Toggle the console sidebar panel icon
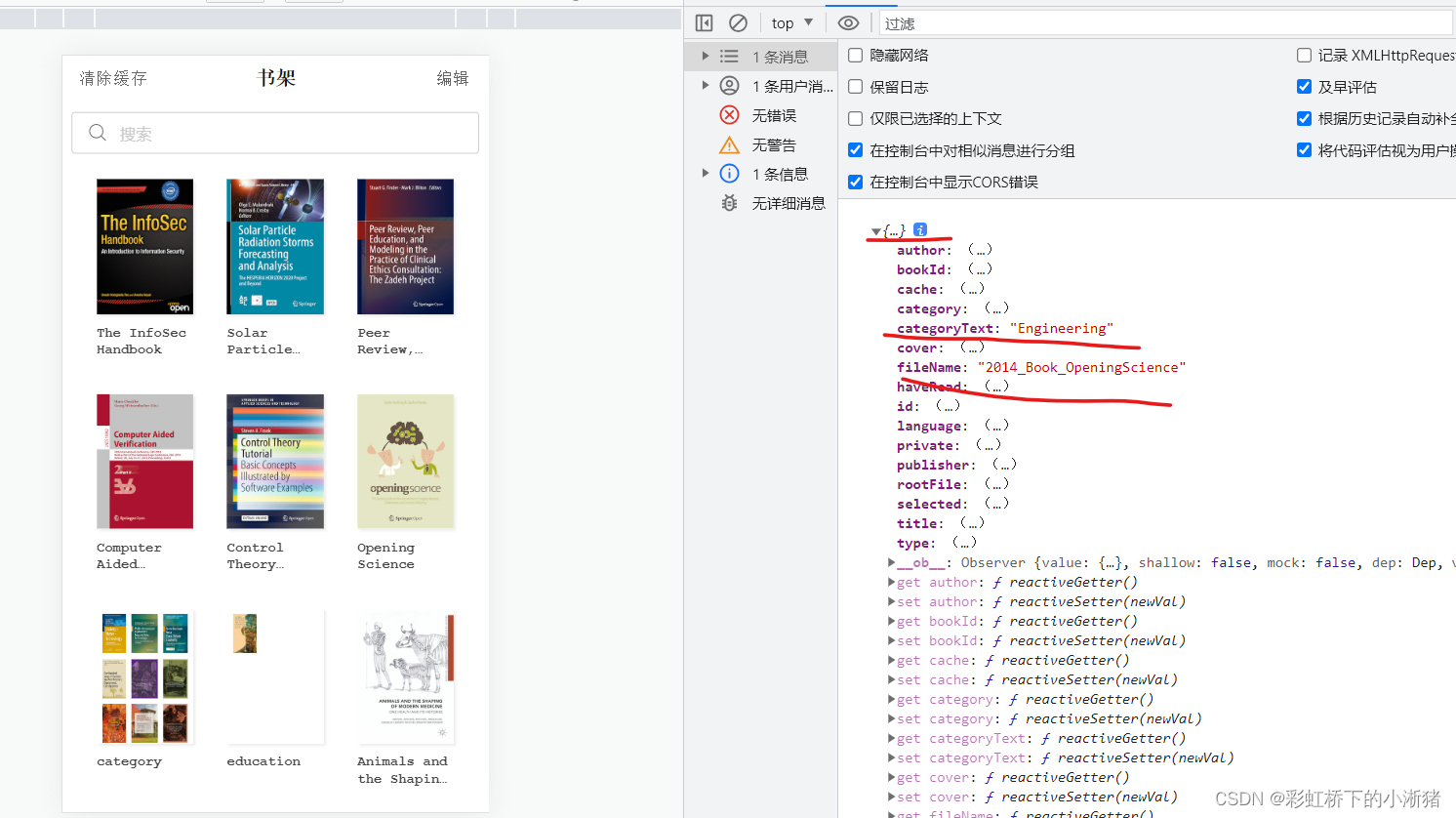The image size is (1456, 818). point(705,22)
